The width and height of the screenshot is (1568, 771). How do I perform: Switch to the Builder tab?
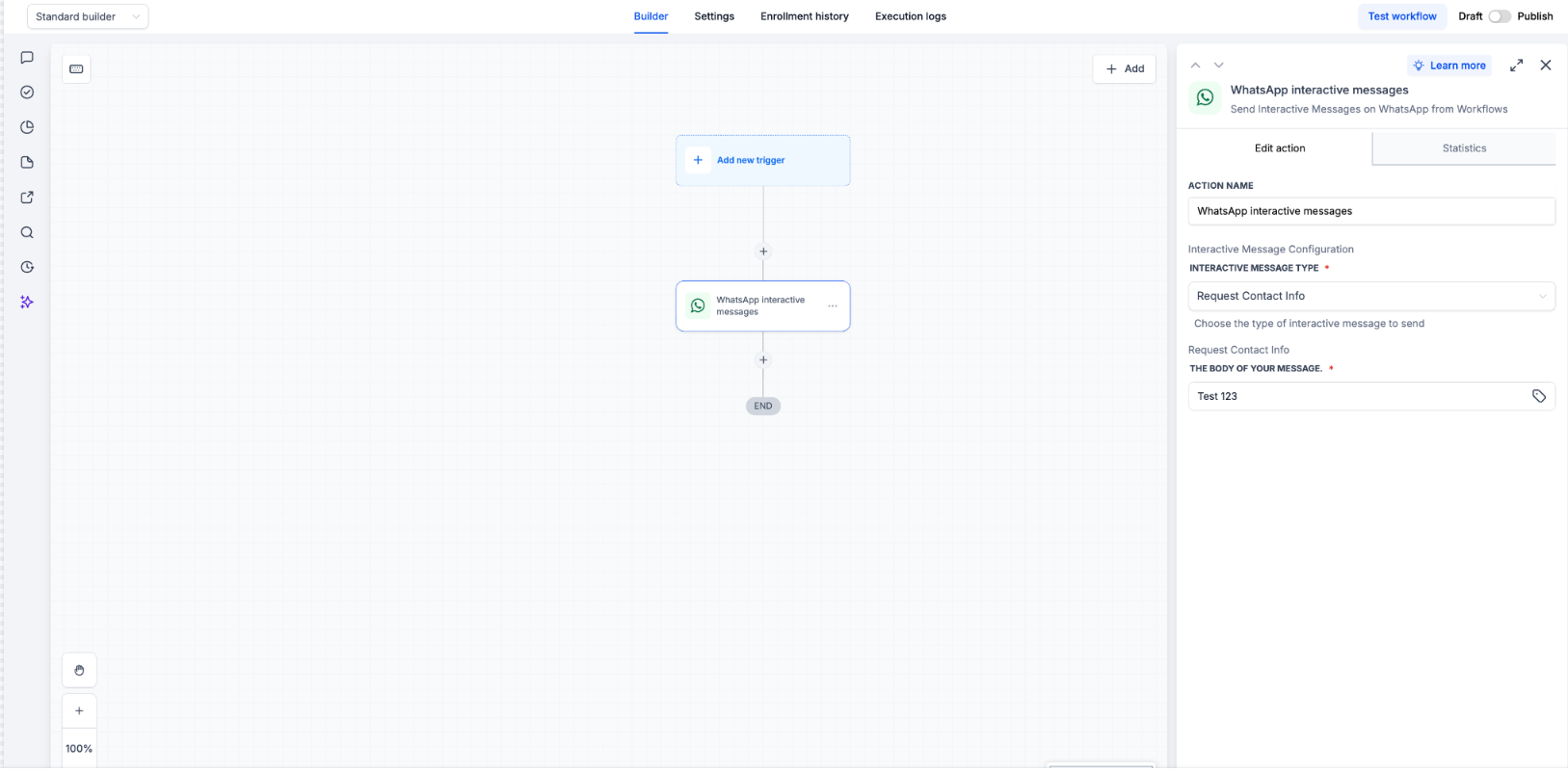coord(651,16)
